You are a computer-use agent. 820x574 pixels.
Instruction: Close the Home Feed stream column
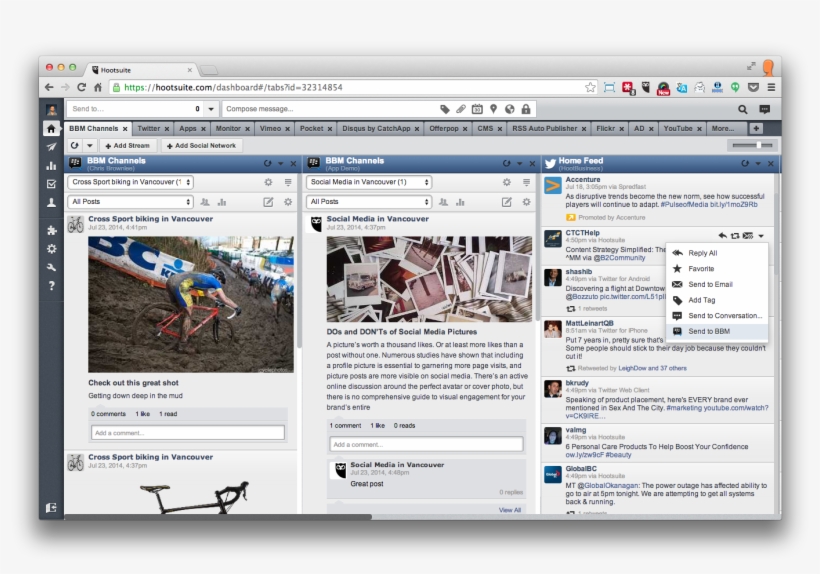pyautogui.click(x=770, y=164)
